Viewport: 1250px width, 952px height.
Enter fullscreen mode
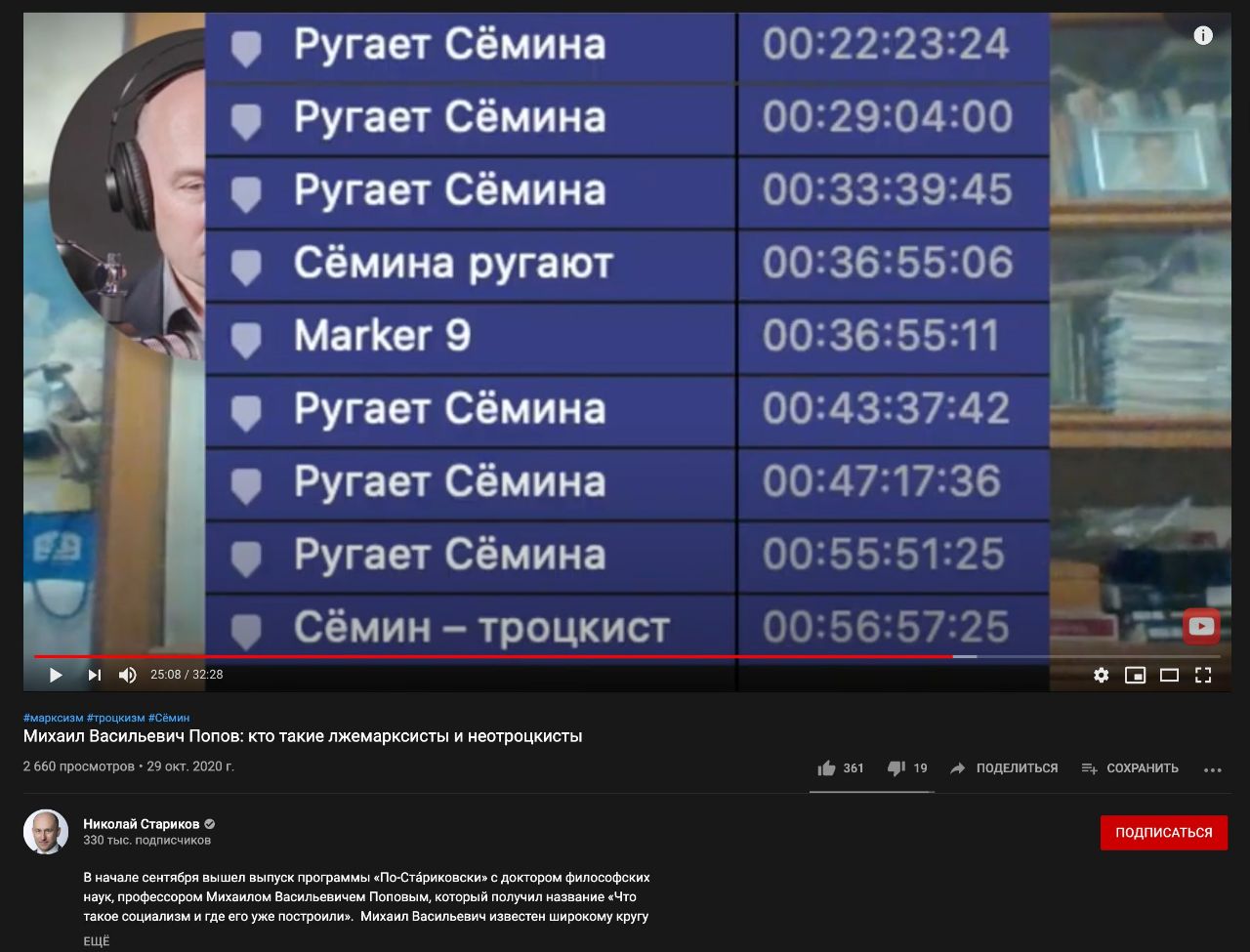(1203, 675)
